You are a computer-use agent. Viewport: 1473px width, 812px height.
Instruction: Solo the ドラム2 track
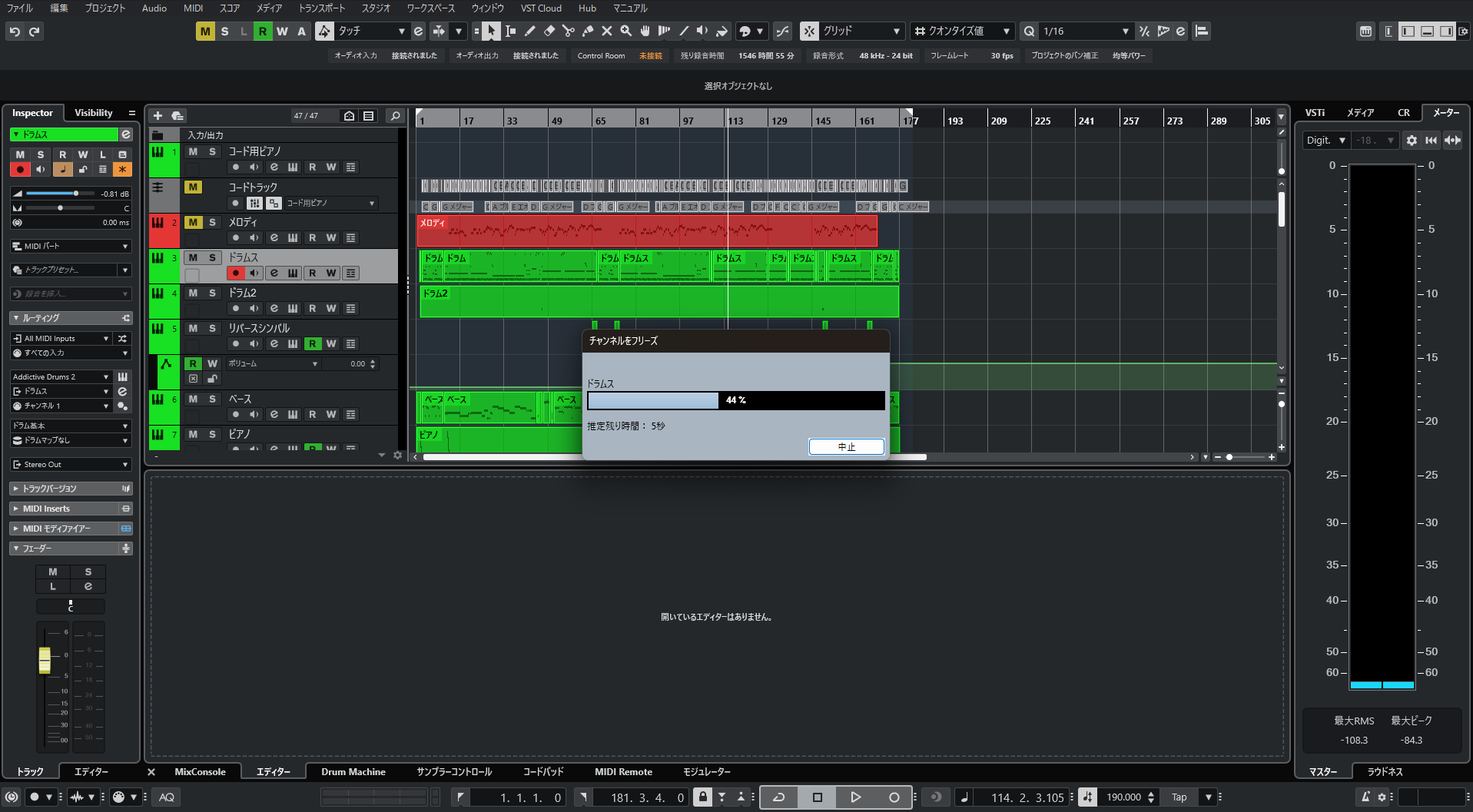point(213,293)
